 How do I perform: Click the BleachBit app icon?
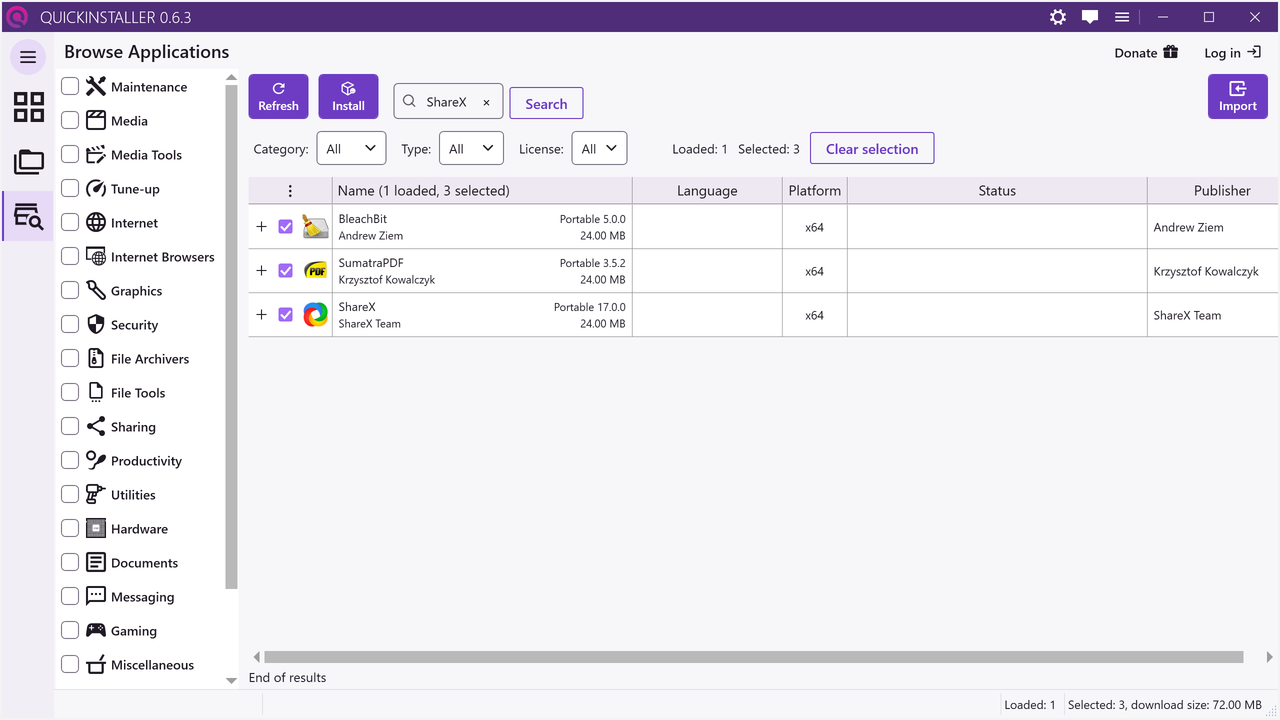(x=315, y=227)
